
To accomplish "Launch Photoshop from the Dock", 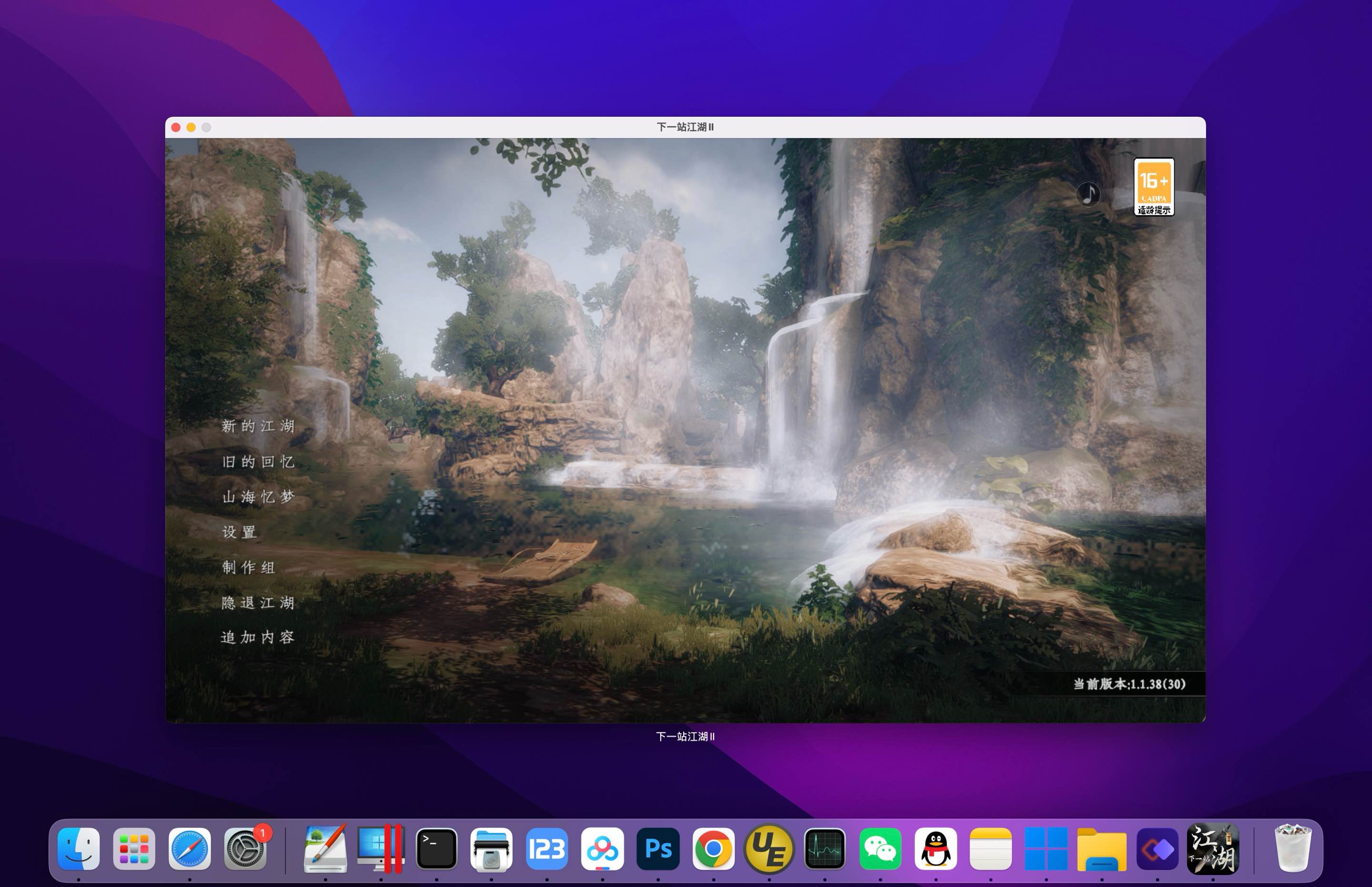I will click(x=658, y=849).
